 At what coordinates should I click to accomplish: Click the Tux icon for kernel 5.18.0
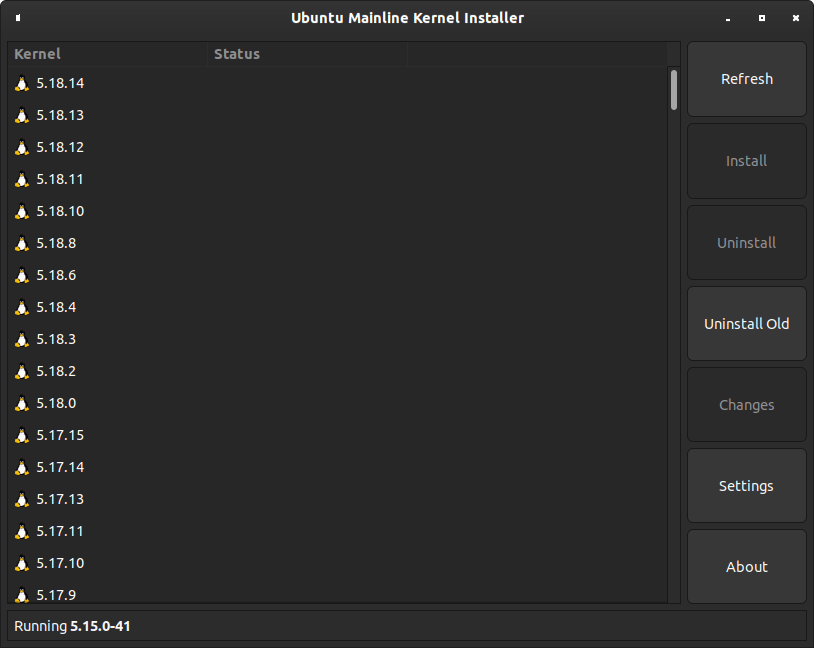click(22, 404)
